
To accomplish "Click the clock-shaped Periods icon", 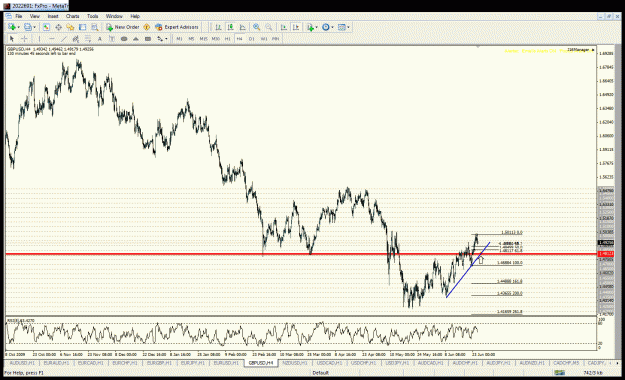I will pos(326,27).
